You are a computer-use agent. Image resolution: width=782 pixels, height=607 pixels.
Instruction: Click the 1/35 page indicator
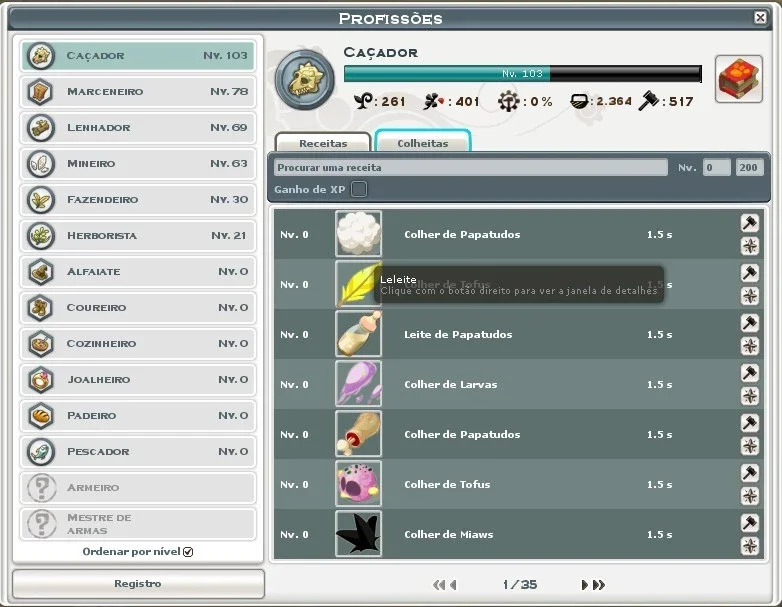pos(520,585)
